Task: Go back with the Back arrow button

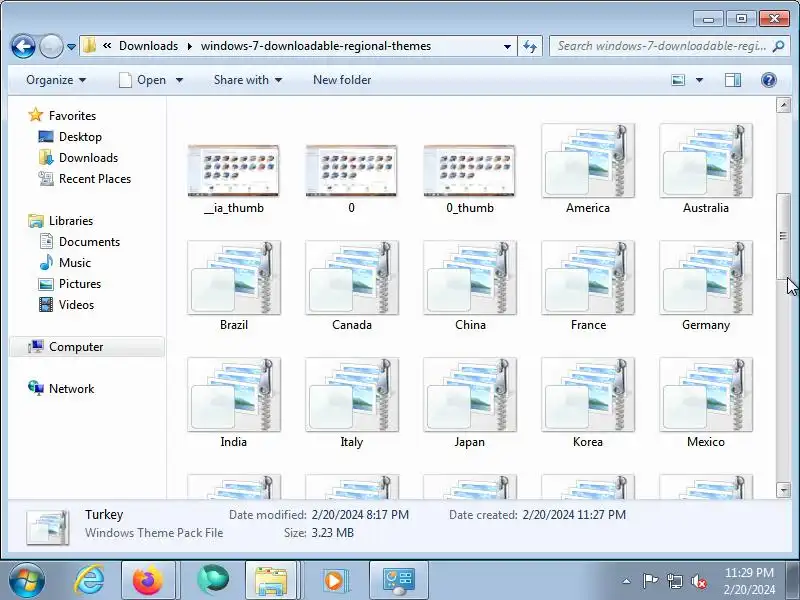Action: click(x=23, y=46)
